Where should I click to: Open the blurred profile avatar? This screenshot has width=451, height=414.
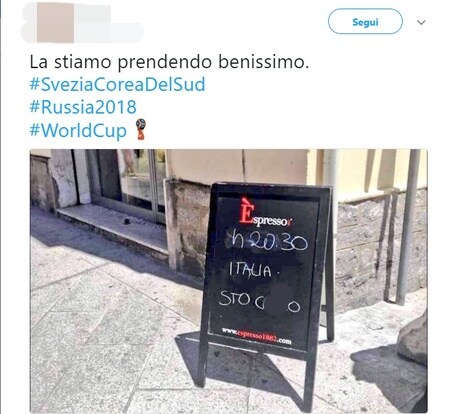click(55, 23)
